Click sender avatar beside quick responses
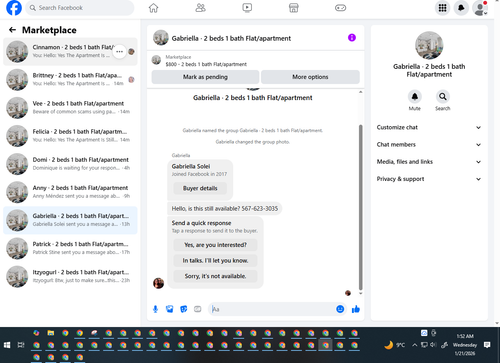The height and width of the screenshot is (363, 500). 158,283
